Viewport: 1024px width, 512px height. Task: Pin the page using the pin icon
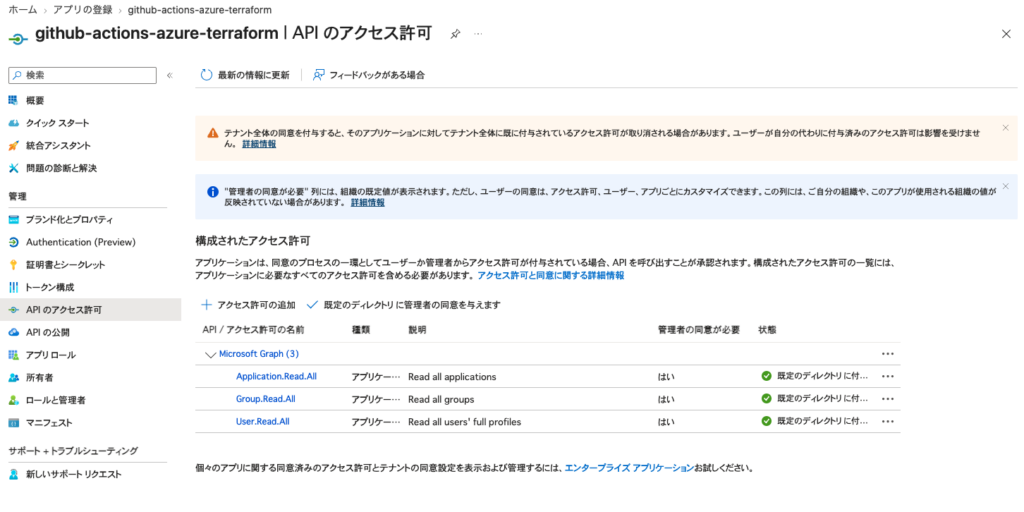455,34
